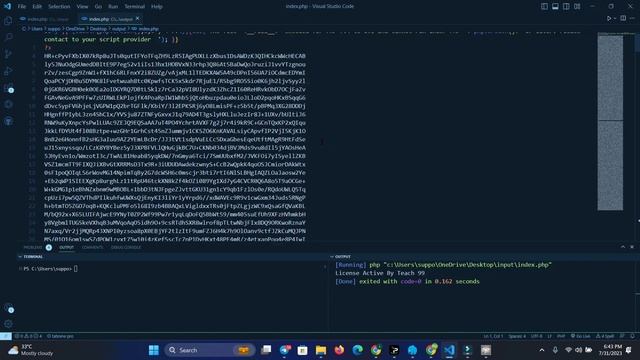Click the taskbar Search box
This screenshot has width=640, height=360.
(210, 350)
